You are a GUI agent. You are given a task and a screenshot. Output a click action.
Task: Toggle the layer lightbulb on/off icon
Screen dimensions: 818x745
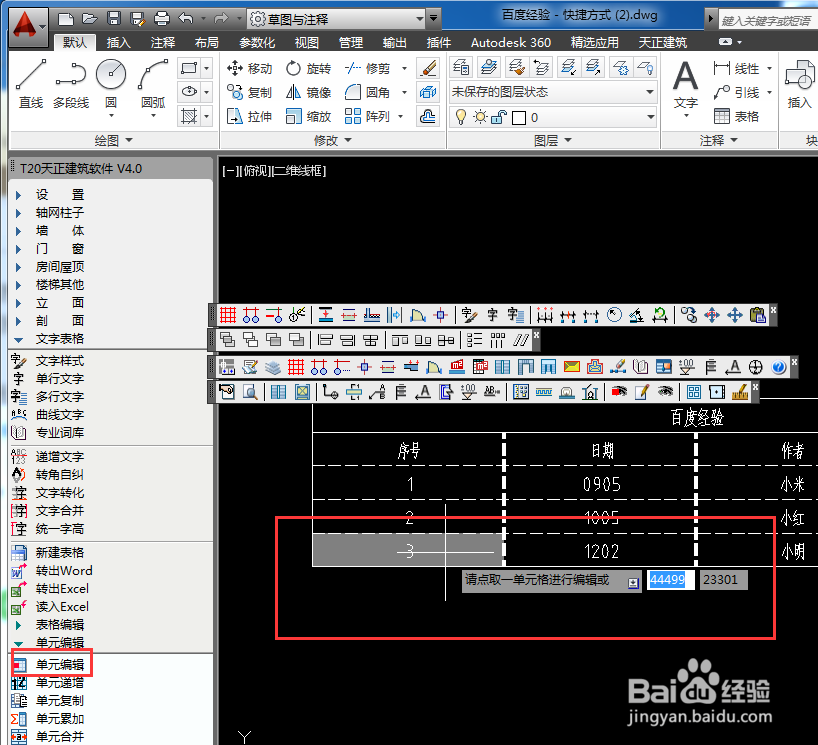coord(461,117)
